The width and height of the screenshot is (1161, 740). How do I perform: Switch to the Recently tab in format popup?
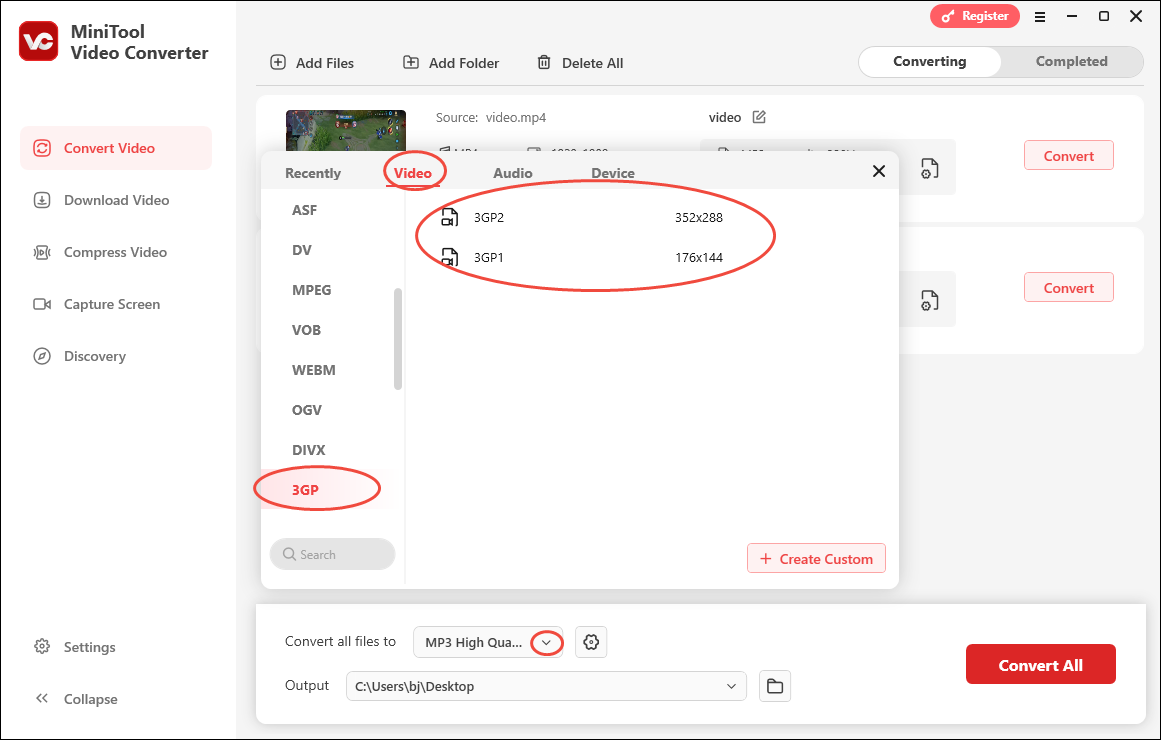click(312, 173)
